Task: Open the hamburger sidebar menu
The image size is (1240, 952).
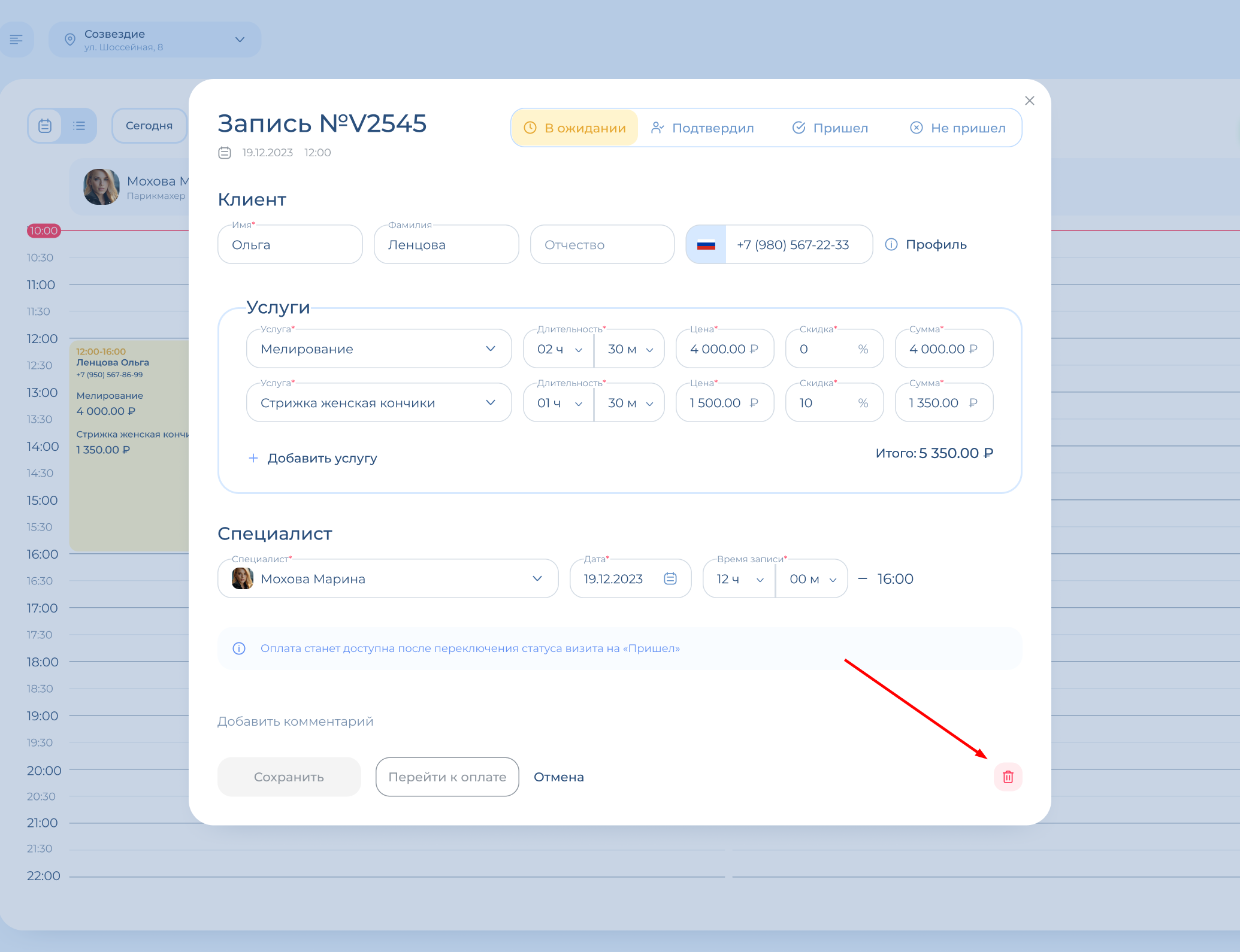Action: coord(16,40)
